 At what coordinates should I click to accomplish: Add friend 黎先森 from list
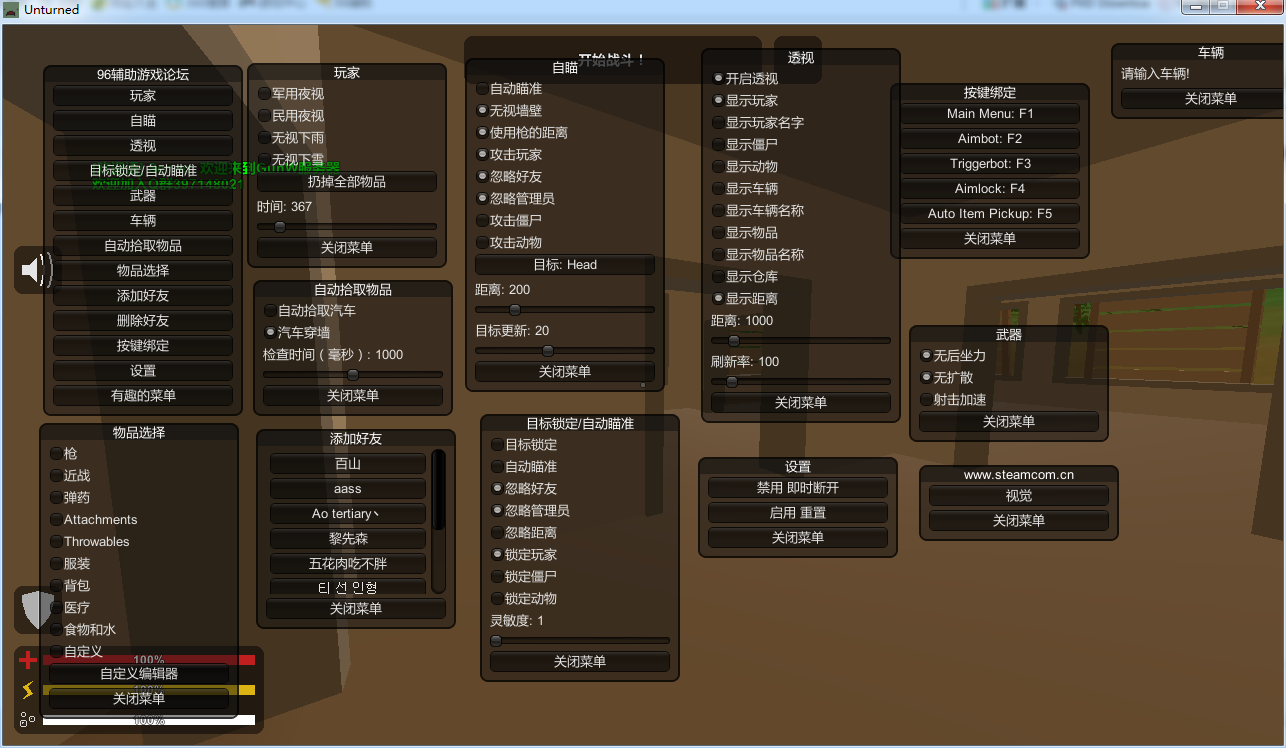click(348, 539)
